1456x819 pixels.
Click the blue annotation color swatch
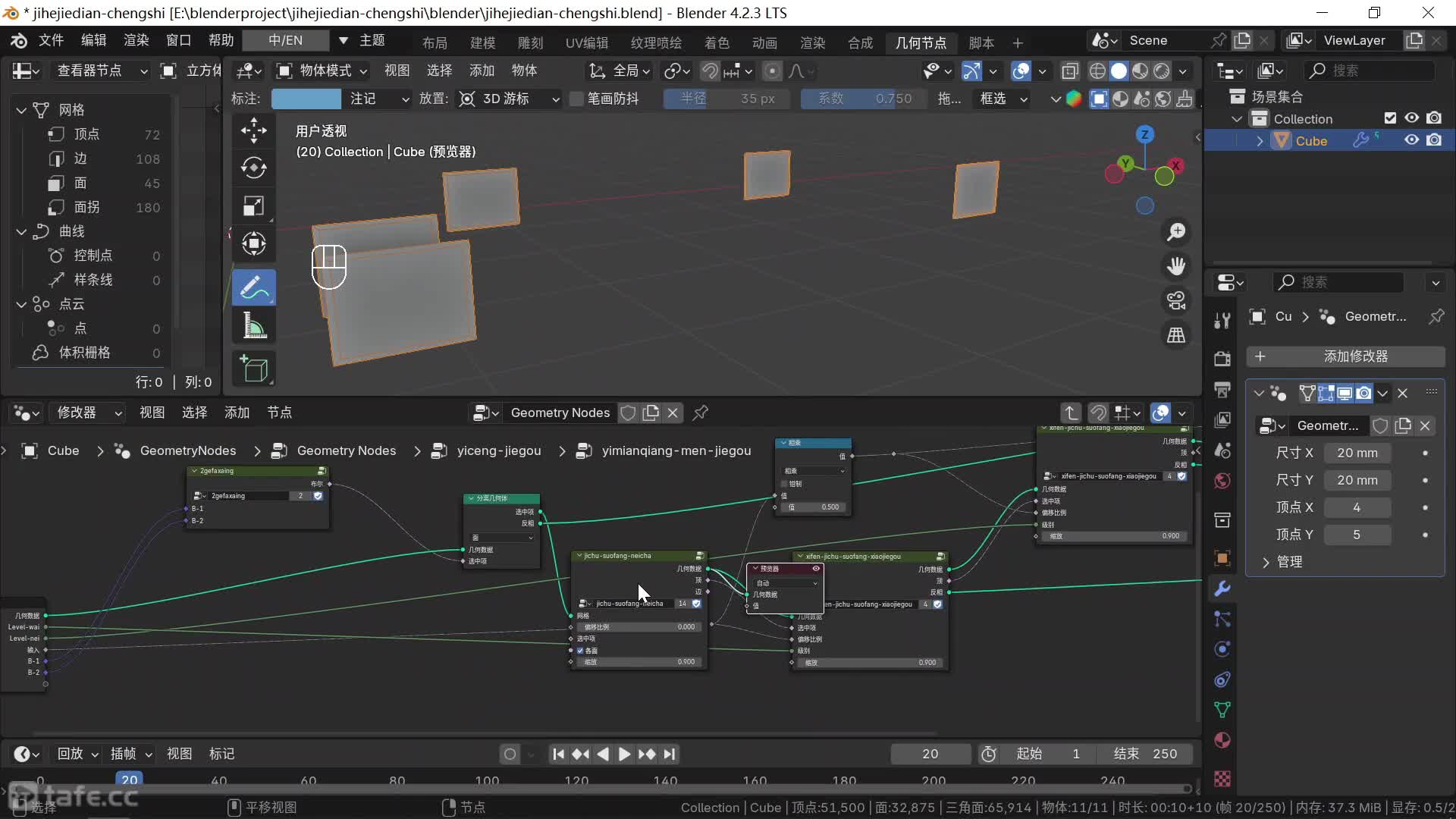tap(306, 99)
